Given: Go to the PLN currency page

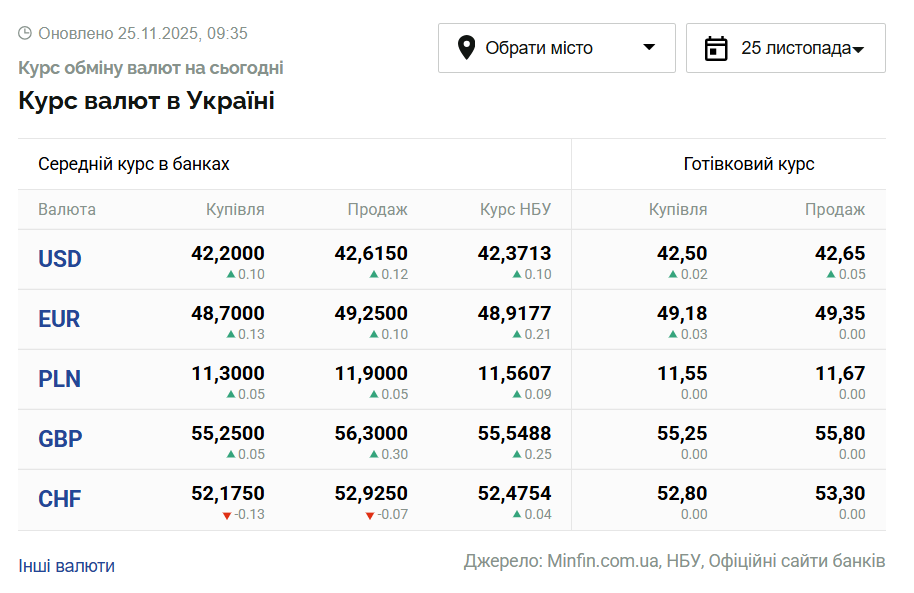Looking at the screenshot, I should (x=60, y=379).
